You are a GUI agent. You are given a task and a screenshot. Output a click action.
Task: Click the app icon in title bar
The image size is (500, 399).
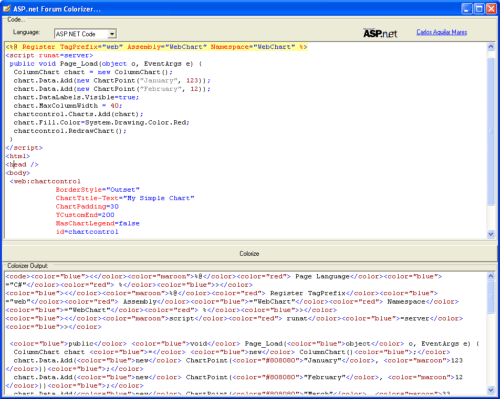point(7,9)
